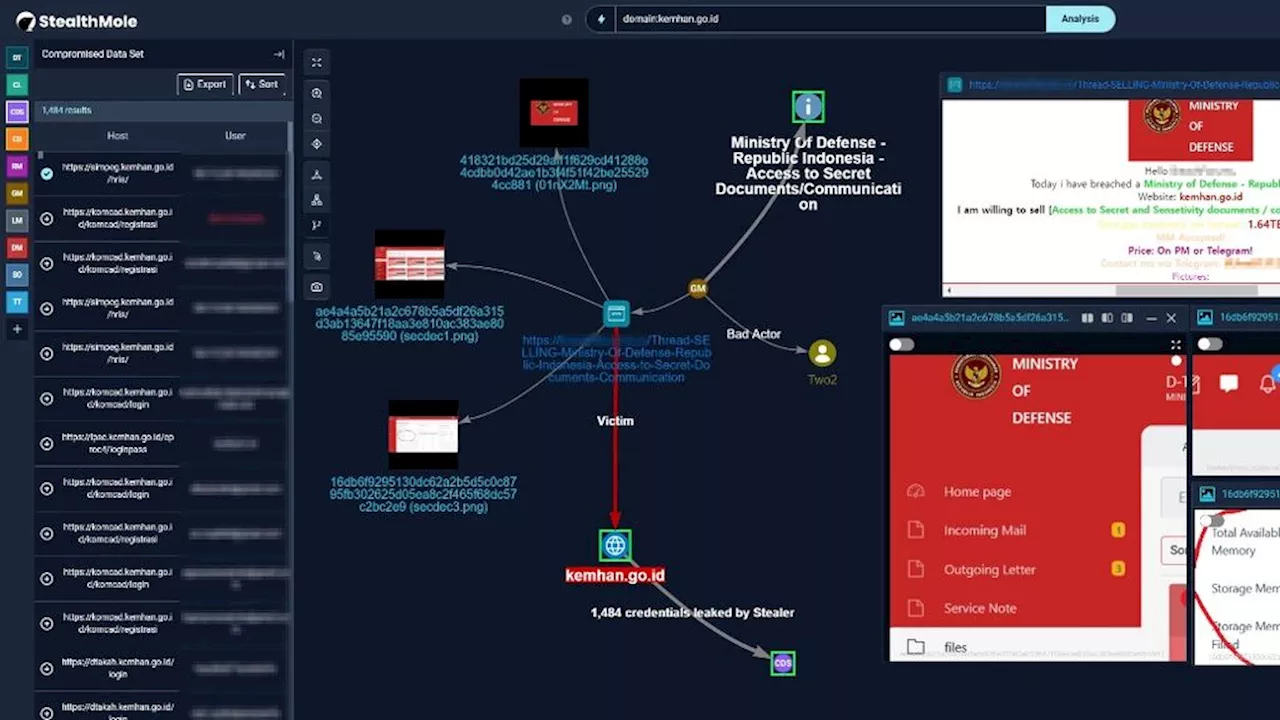Open the CB sidebar module
This screenshot has height=720, width=1280.
16,139
